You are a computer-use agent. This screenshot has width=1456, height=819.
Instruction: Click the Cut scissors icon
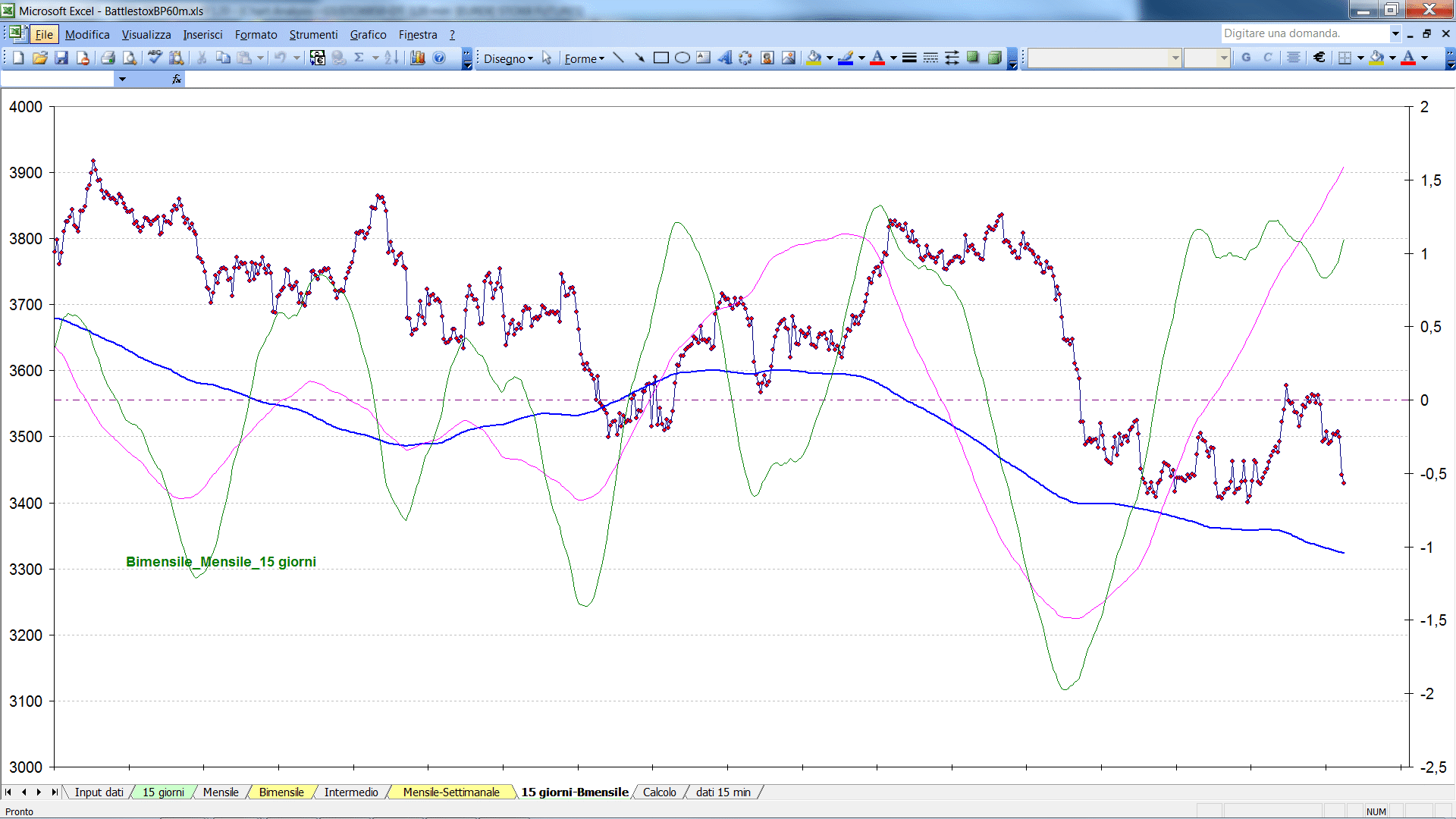(202, 58)
